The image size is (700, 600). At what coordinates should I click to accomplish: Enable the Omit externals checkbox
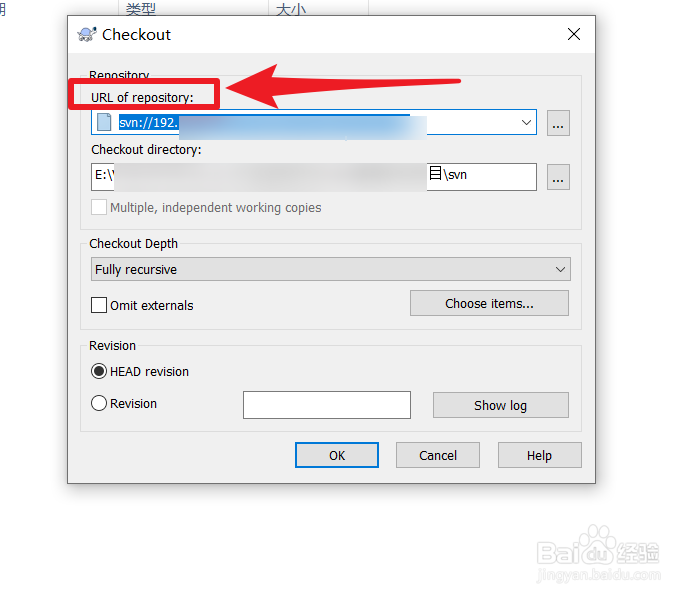coord(99,305)
